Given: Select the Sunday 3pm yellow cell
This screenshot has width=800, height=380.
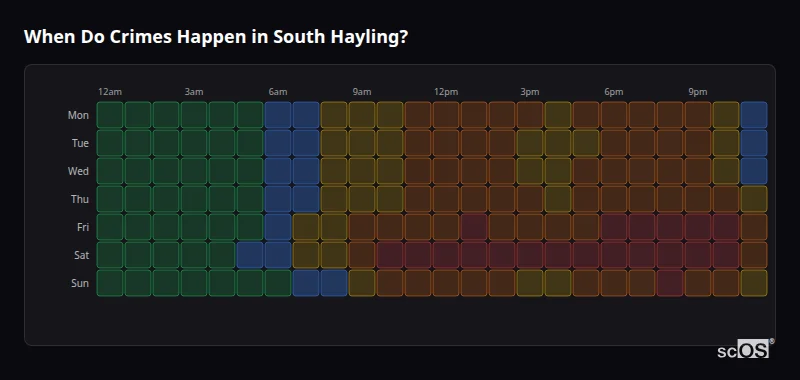Looking at the screenshot, I should [x=530, y=283].
